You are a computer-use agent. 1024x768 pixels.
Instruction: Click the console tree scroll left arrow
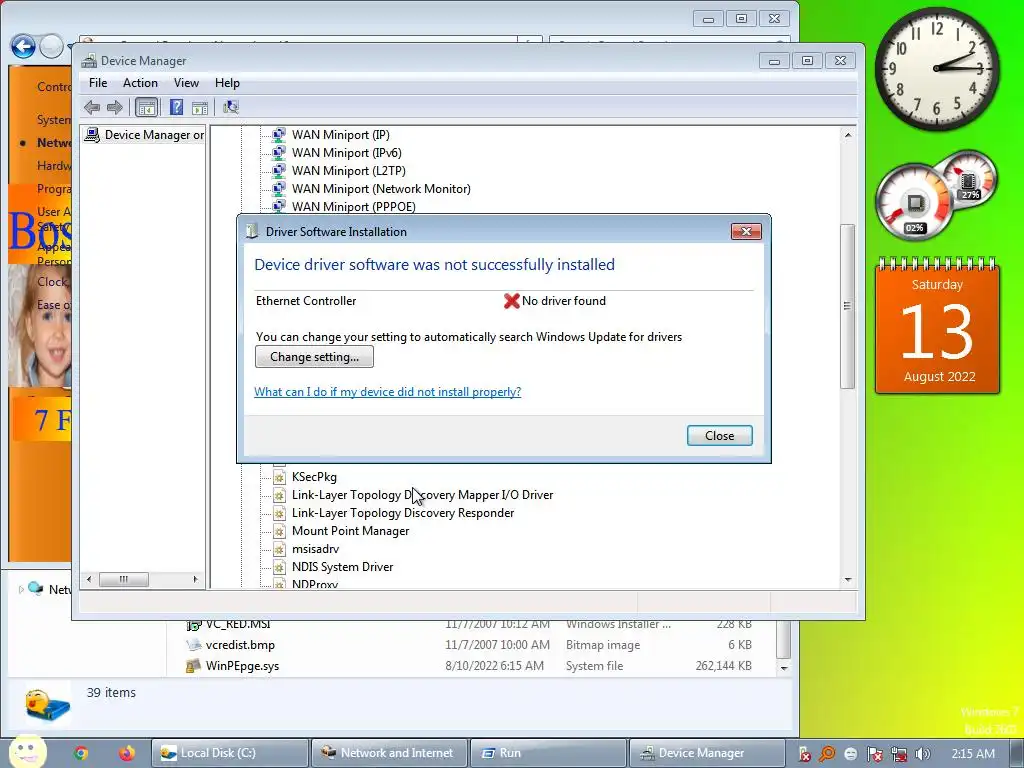coord(89,579)
